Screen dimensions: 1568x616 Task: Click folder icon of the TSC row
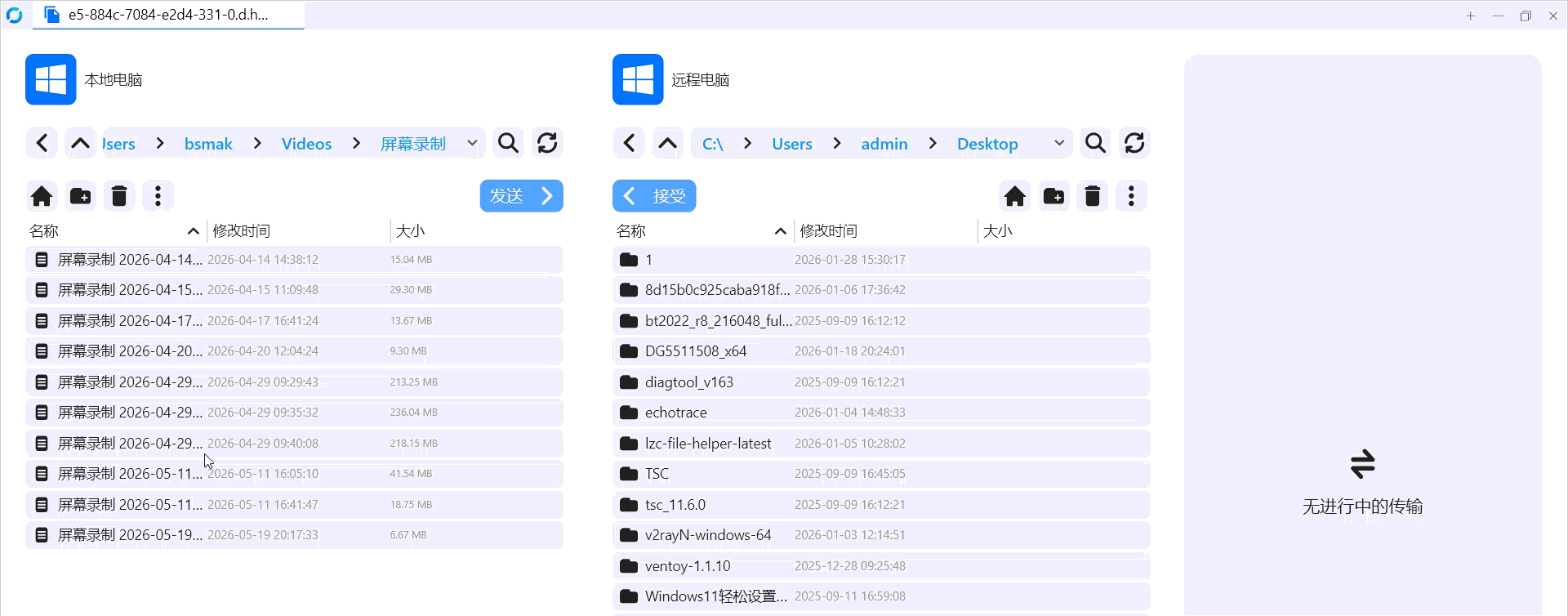click(628, 474)
